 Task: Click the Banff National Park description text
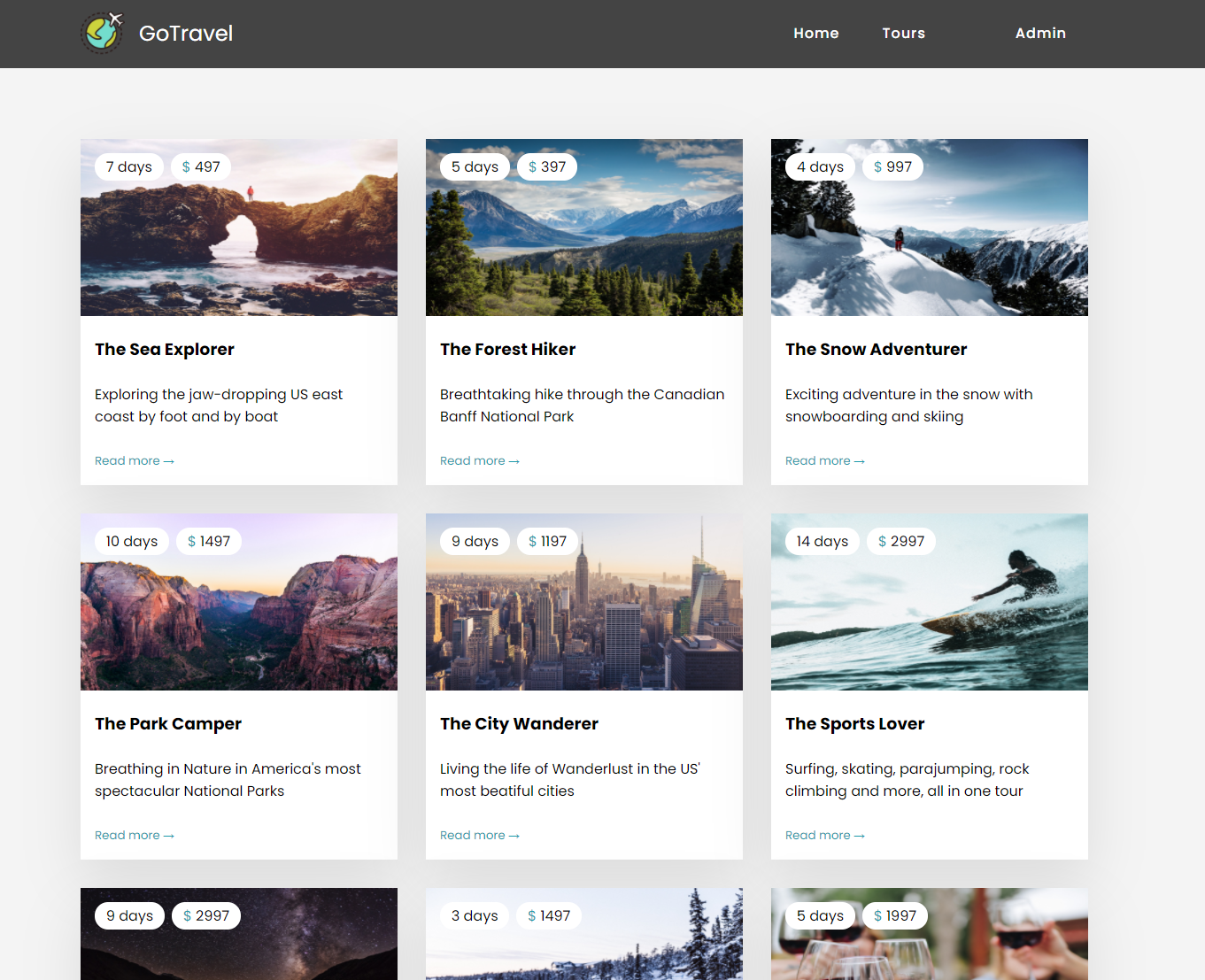583,405
